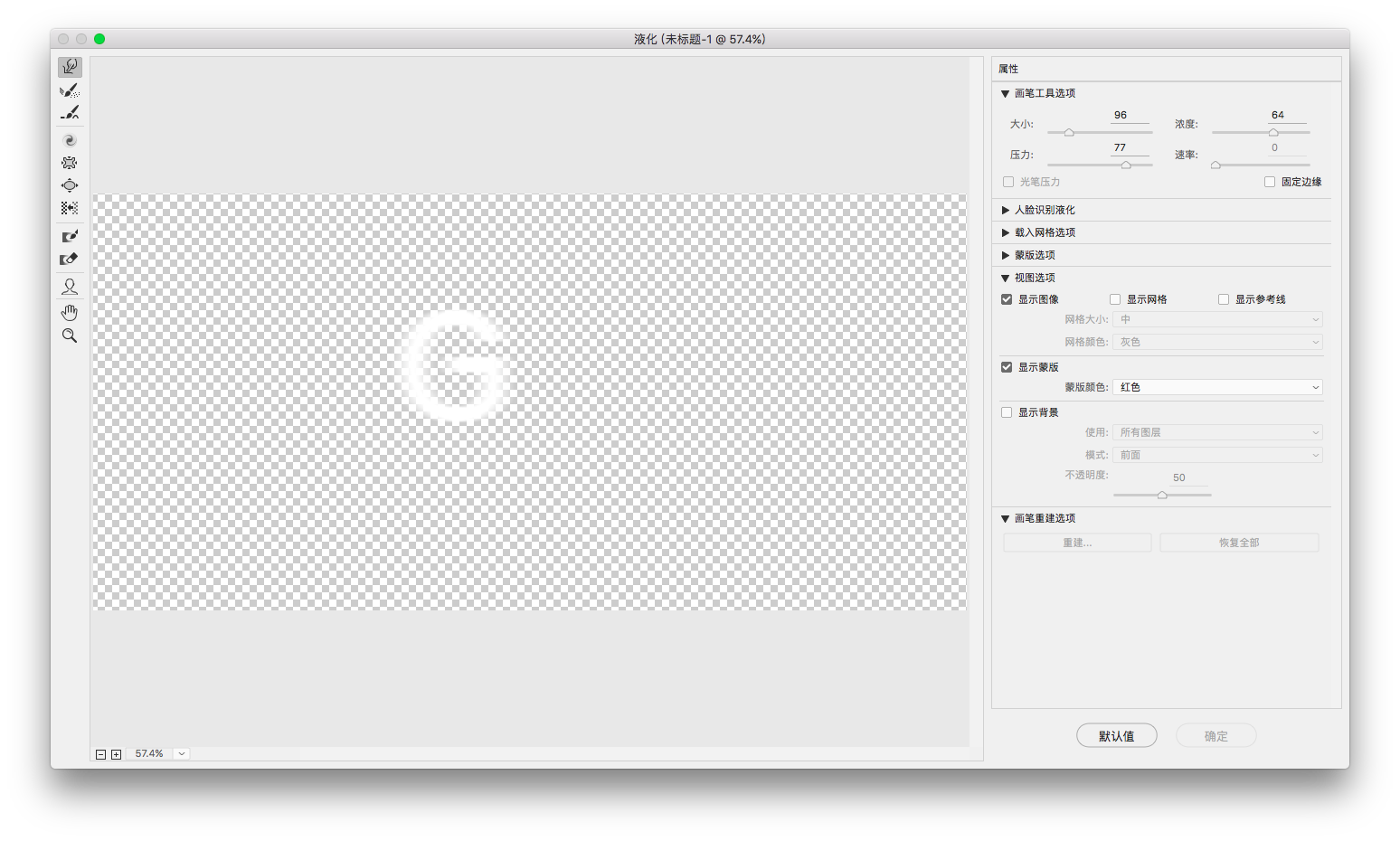1400x841 pixels.
Task: Click the 重建... button
Action: click(x=1077, y=543)
